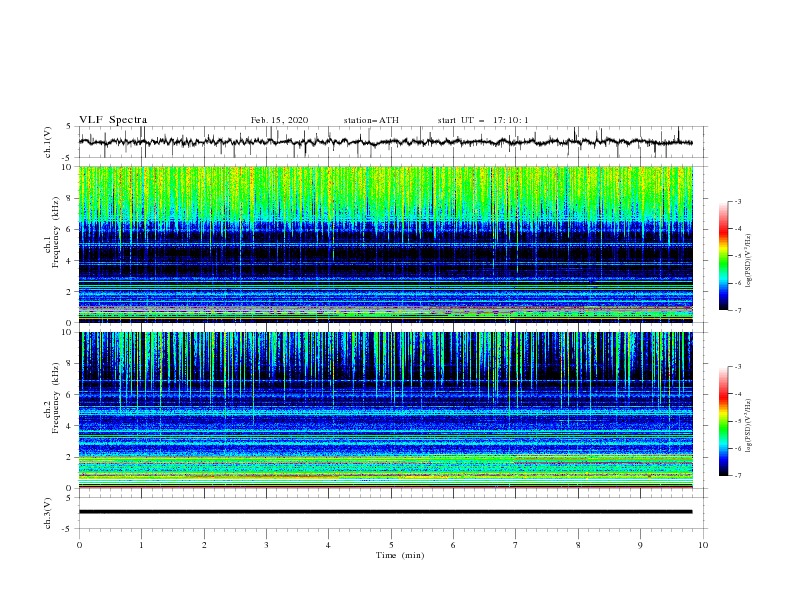Click the ch.1 spectrogram color scale bar
Image resolution: width=792 pixels, height=612 pixels.
coord(723,256)
